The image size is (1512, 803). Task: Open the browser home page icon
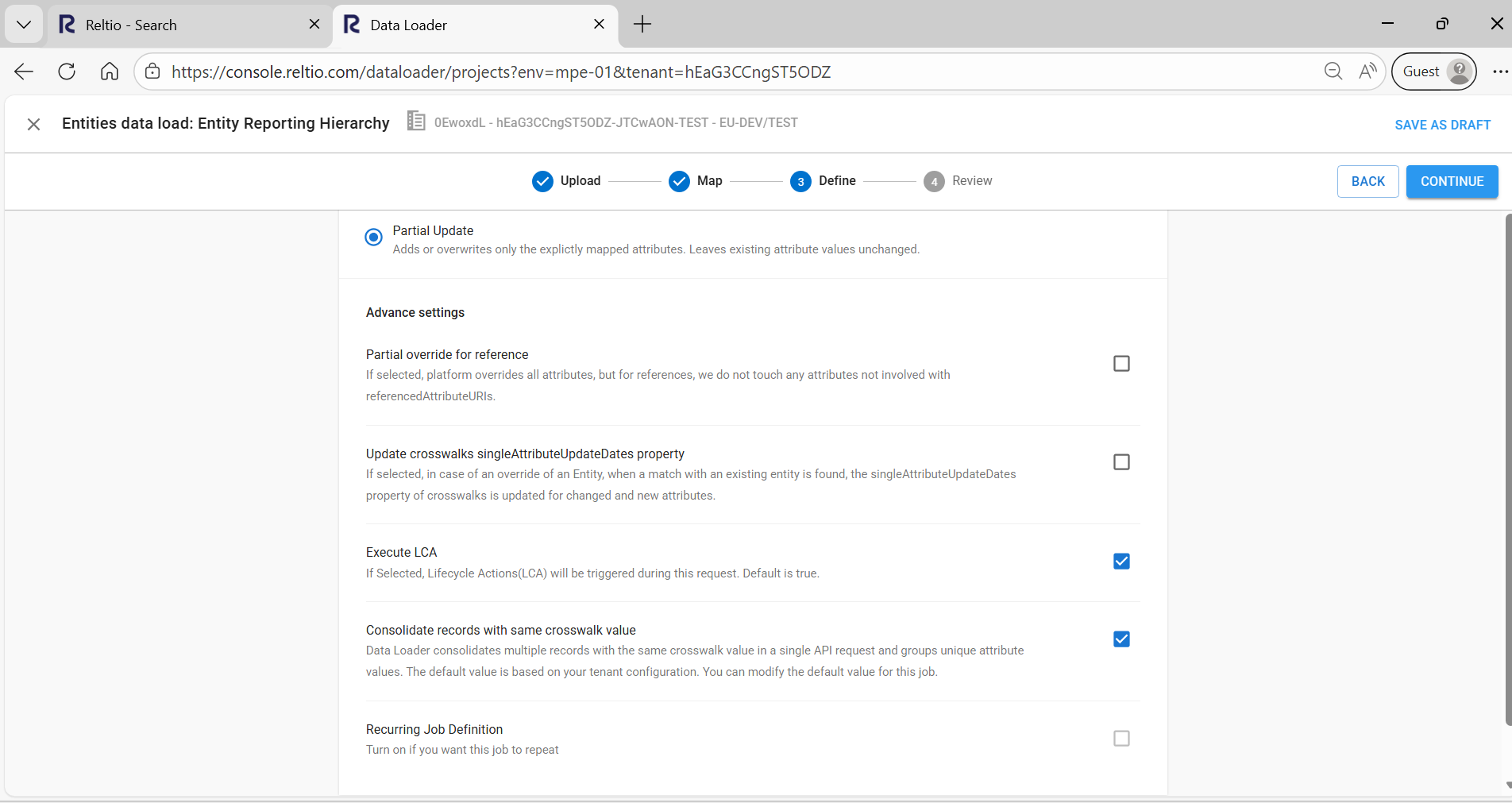point(110,71)
